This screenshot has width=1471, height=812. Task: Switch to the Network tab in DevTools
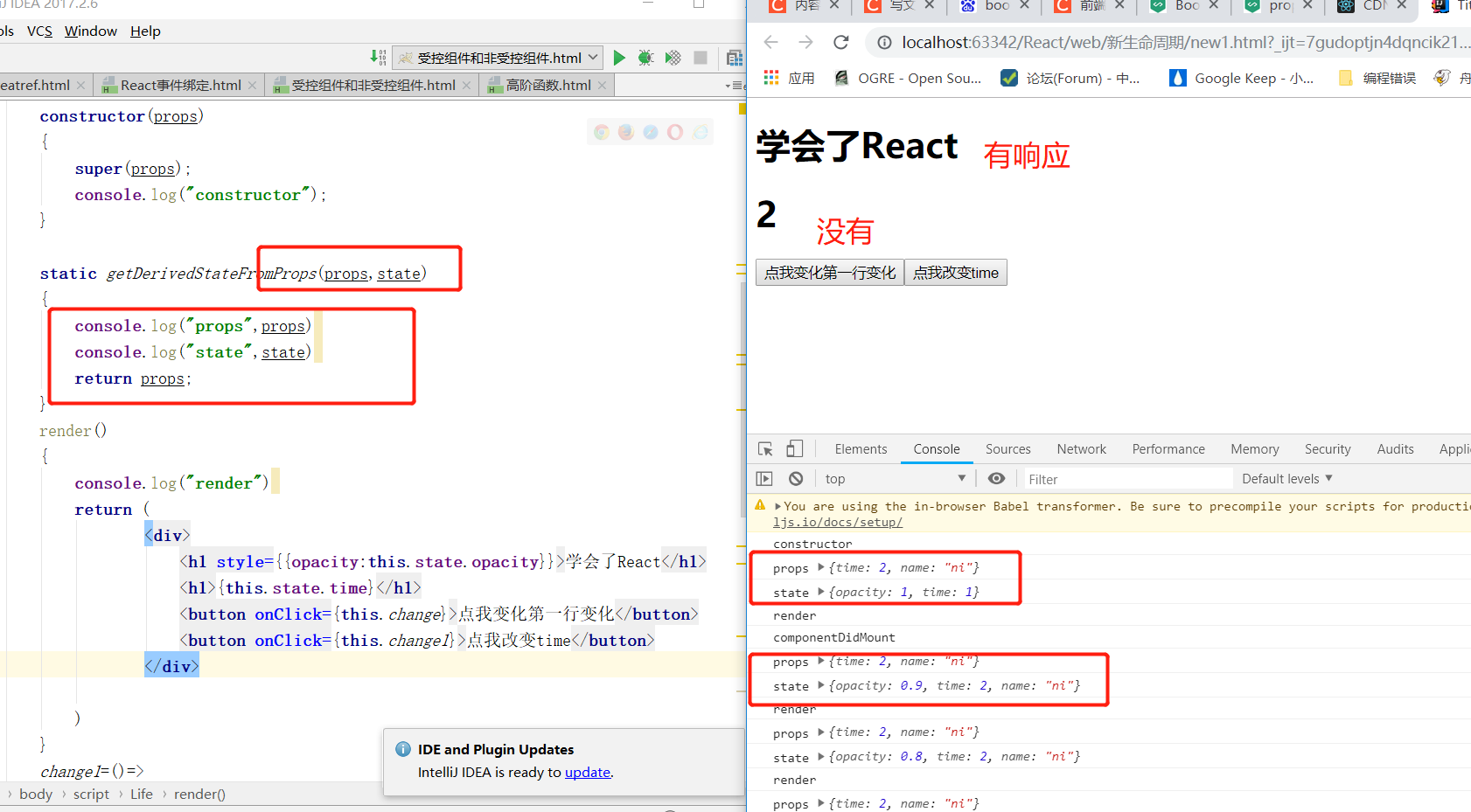point(1082,449)
